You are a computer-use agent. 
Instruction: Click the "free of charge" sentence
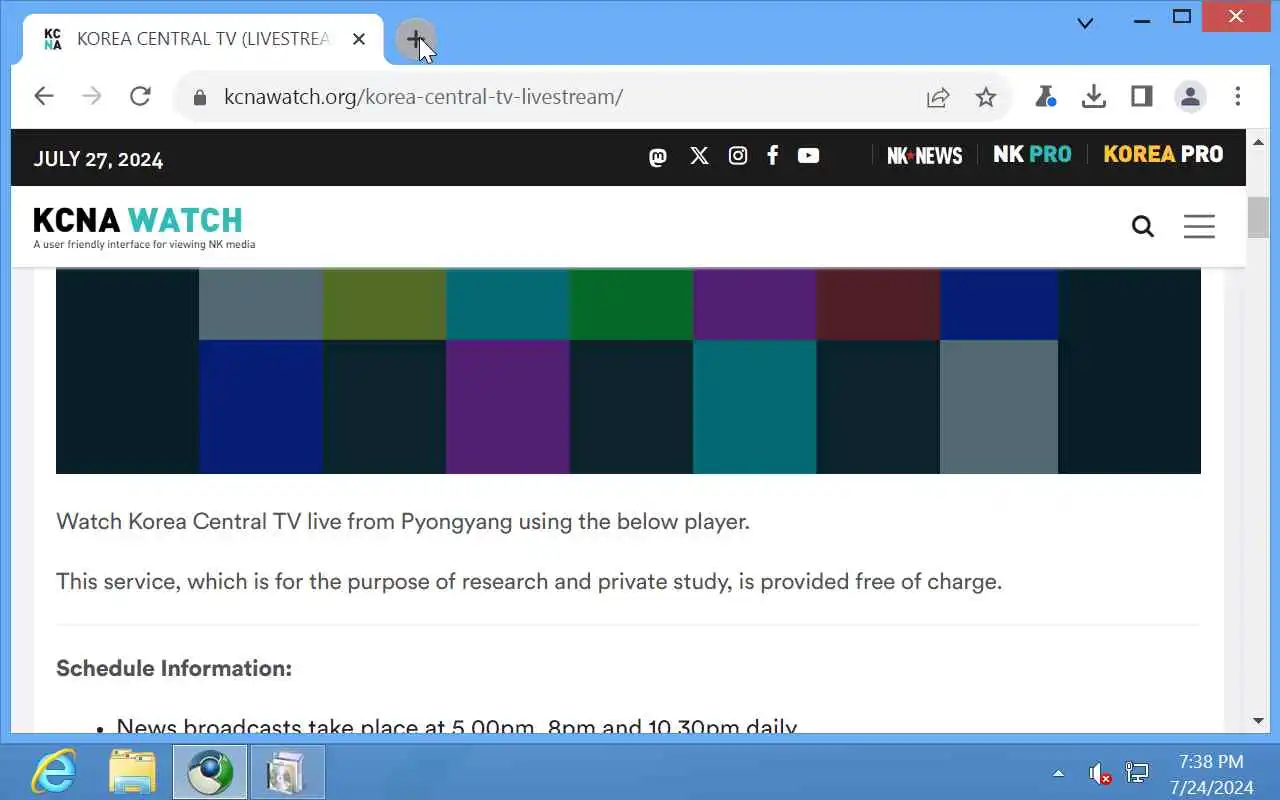529,581
